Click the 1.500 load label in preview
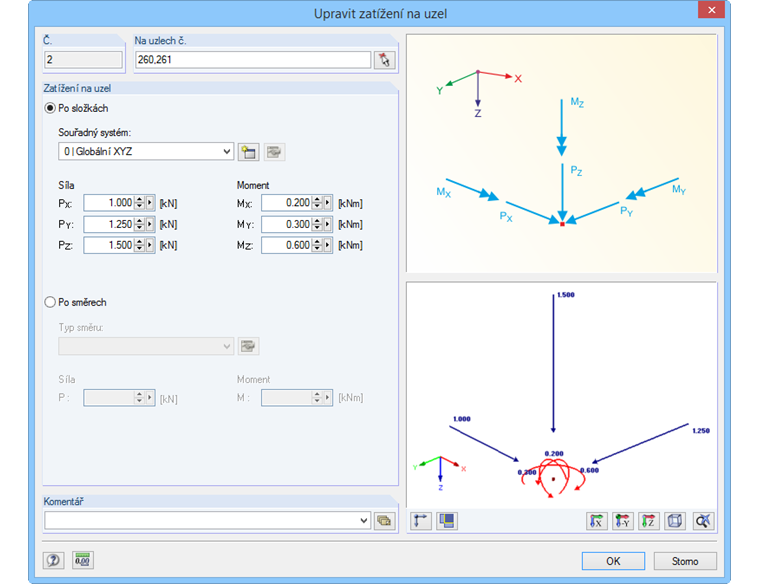This screenshot has width=760, height=584. [566, 295]
